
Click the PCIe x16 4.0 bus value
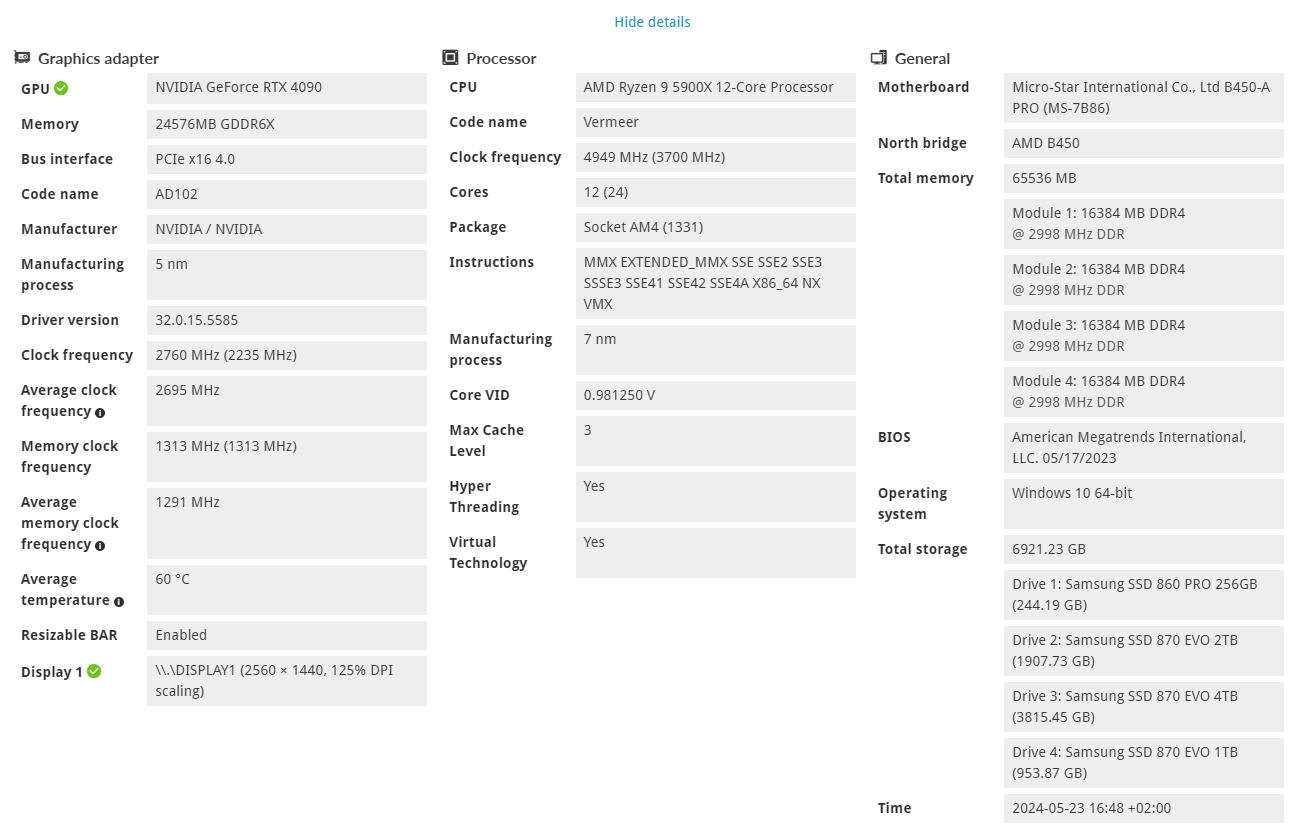[x=287, y=159]
